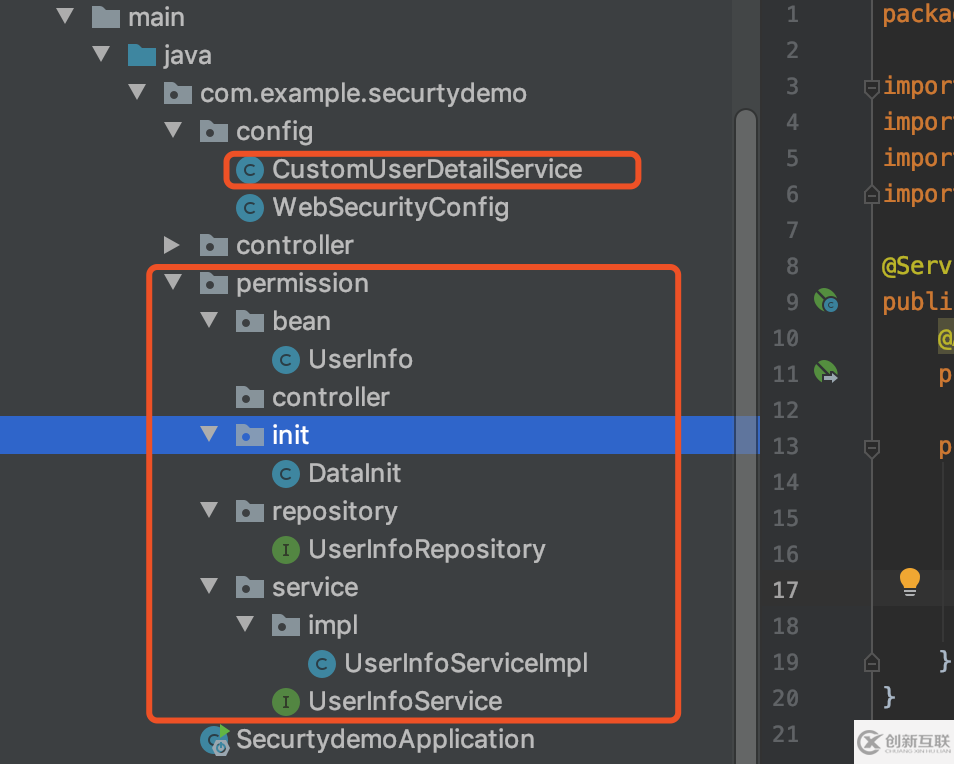The width and height of the screenshot is (954, 764).
Task: Click the UserInfoRepository interface icon
Action: coord(286,549)
